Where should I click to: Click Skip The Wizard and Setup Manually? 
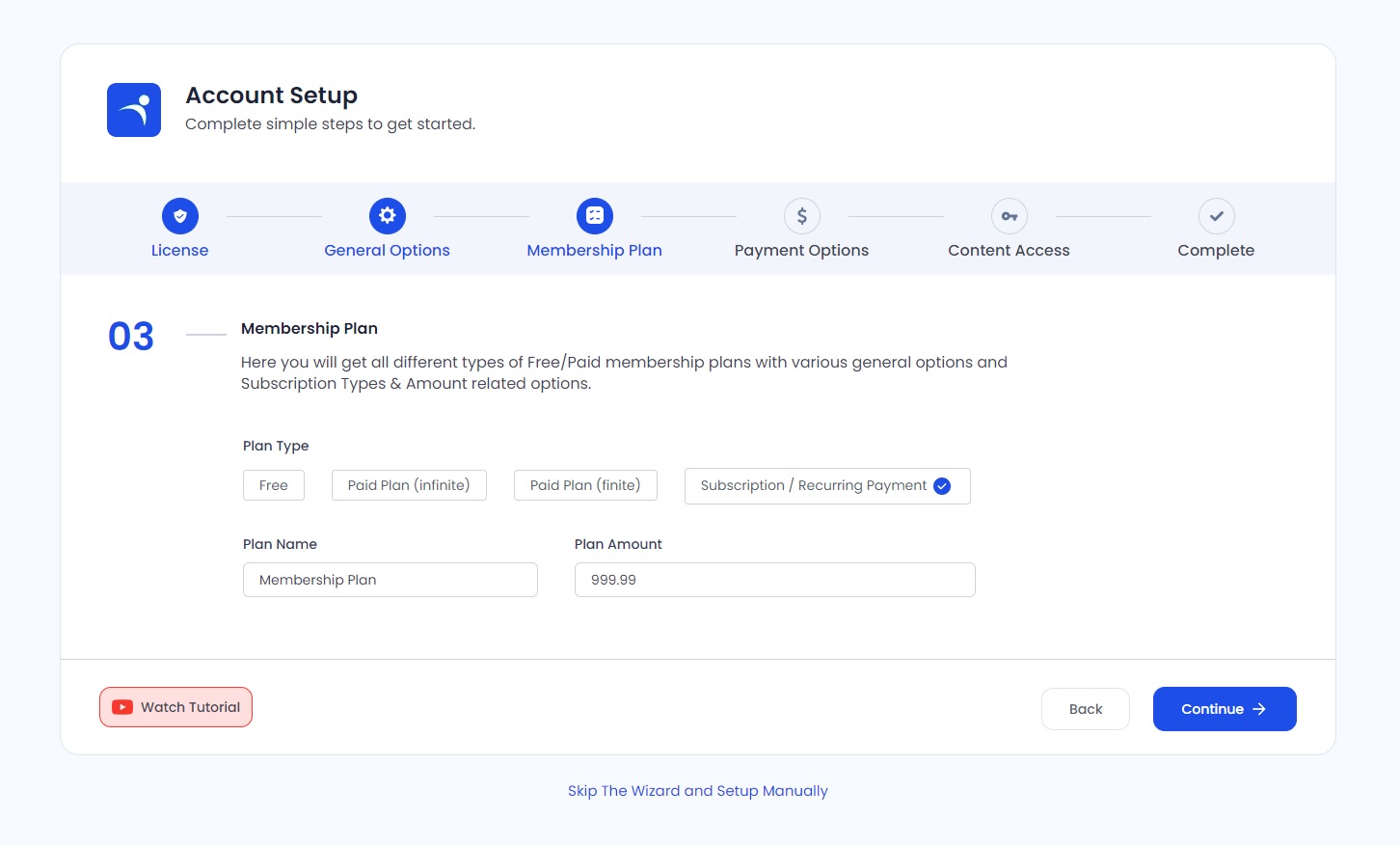pos(698,791)
